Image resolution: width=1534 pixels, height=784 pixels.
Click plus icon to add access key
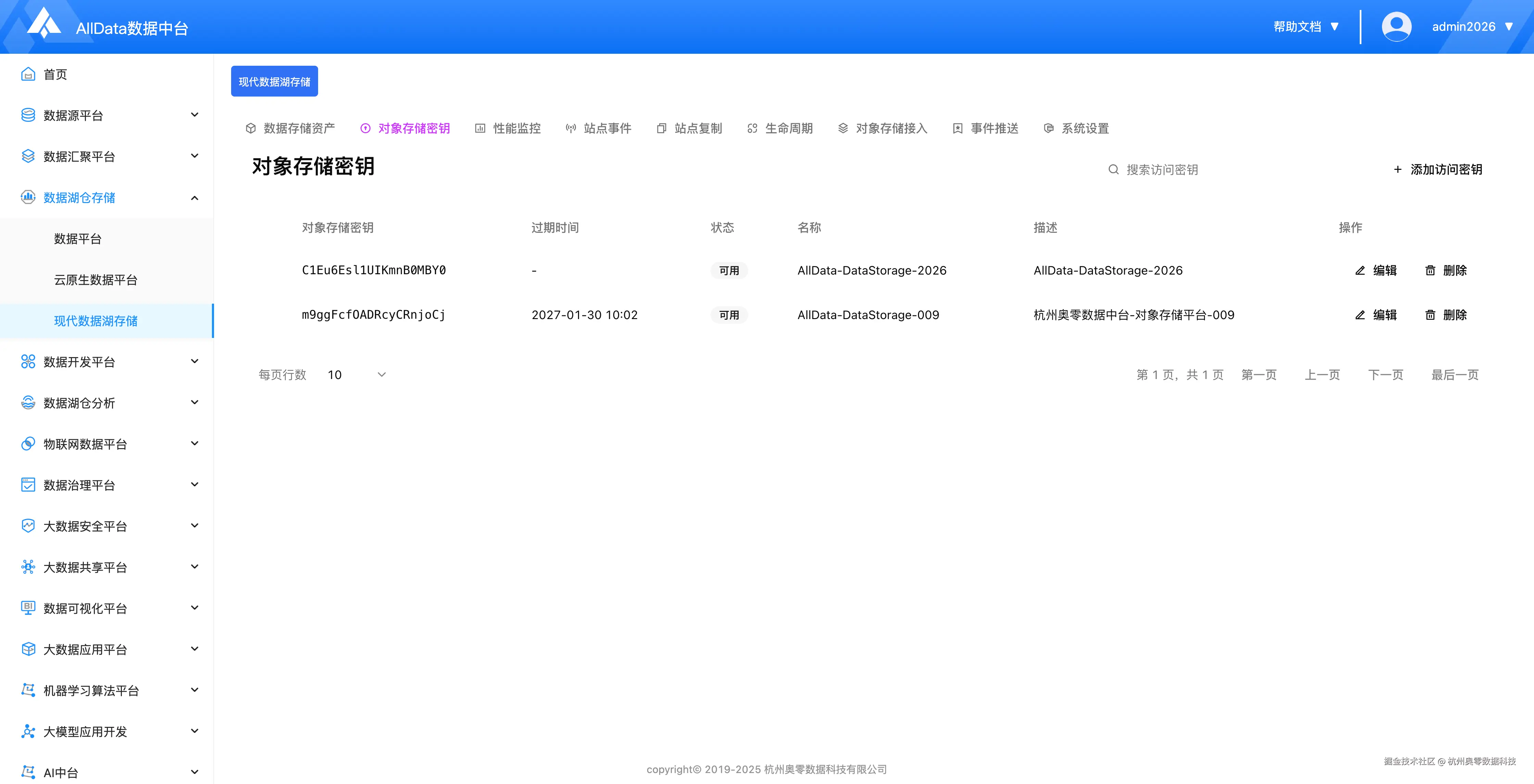1398,170
